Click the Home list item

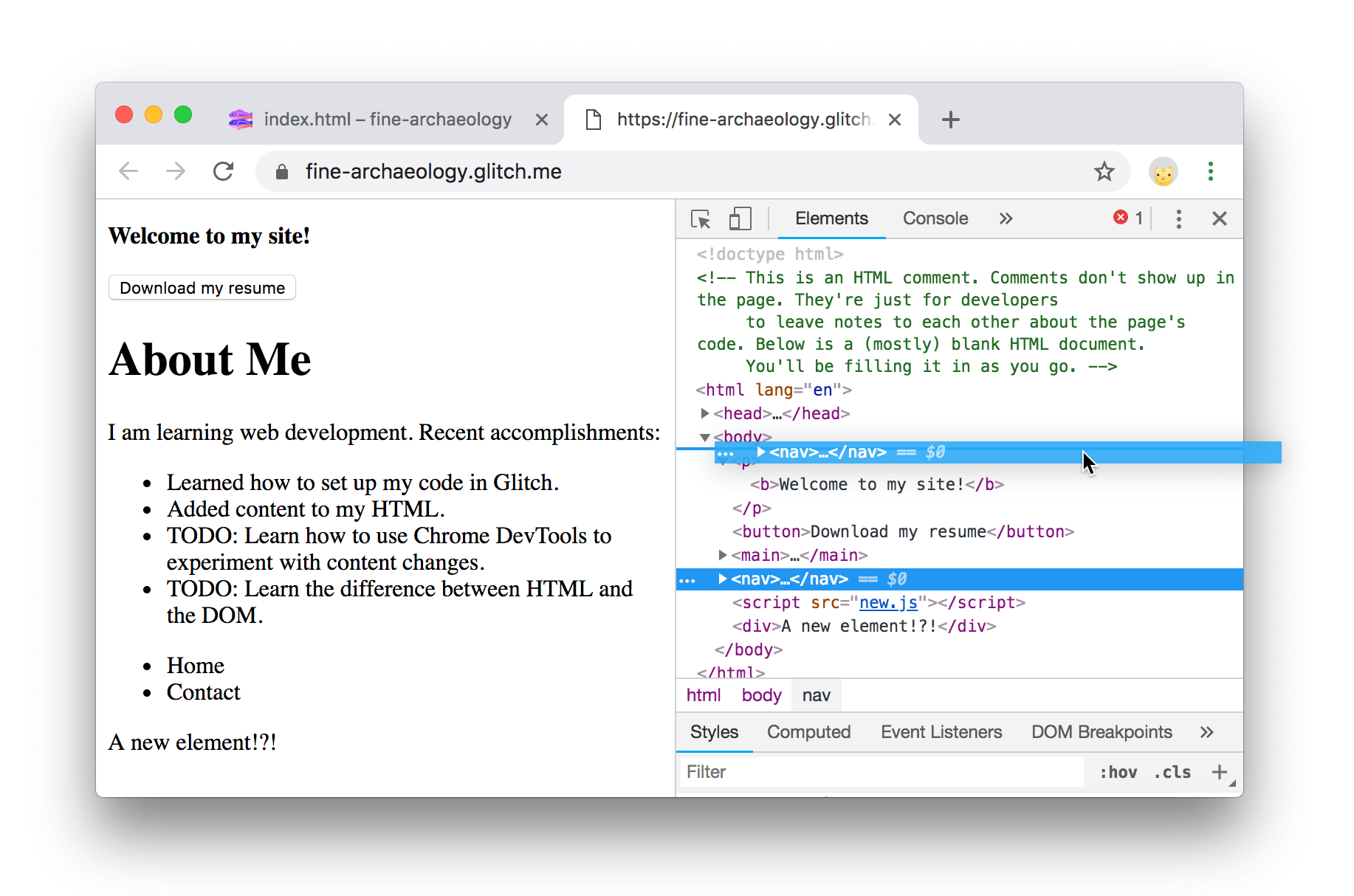[x=195, y=666]
